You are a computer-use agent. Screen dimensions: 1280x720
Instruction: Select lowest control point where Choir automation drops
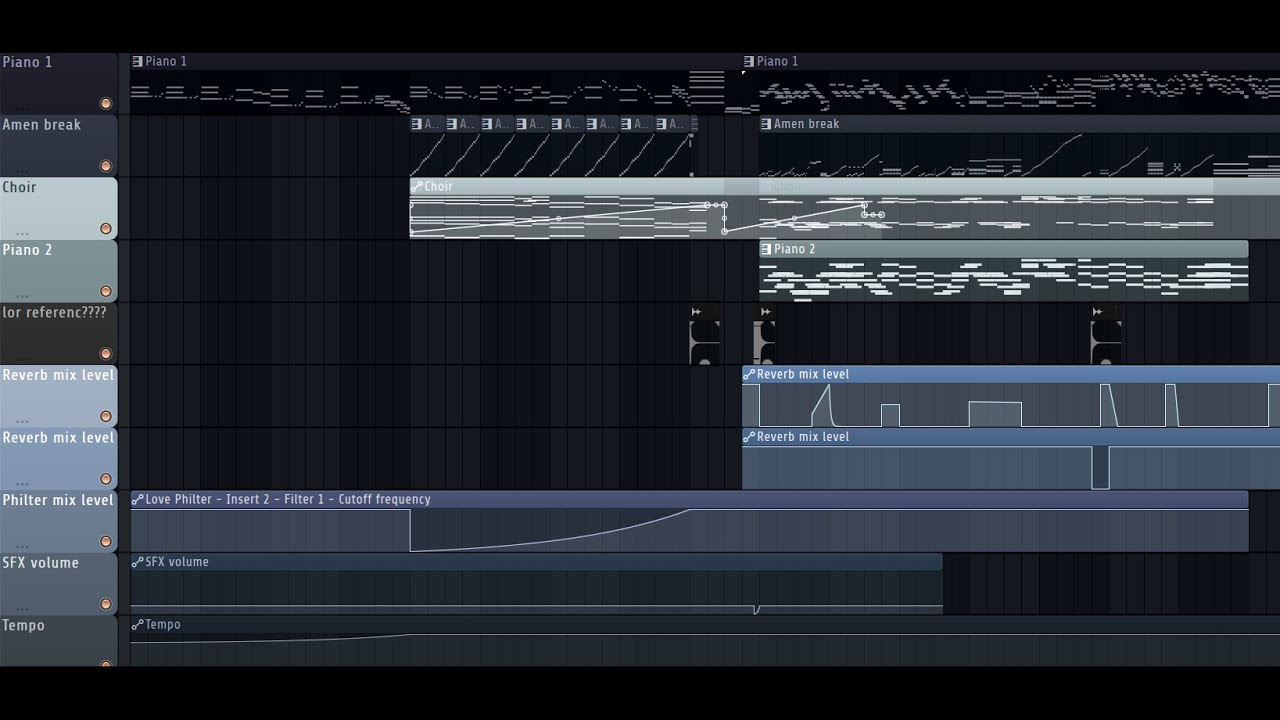(724, 232)
